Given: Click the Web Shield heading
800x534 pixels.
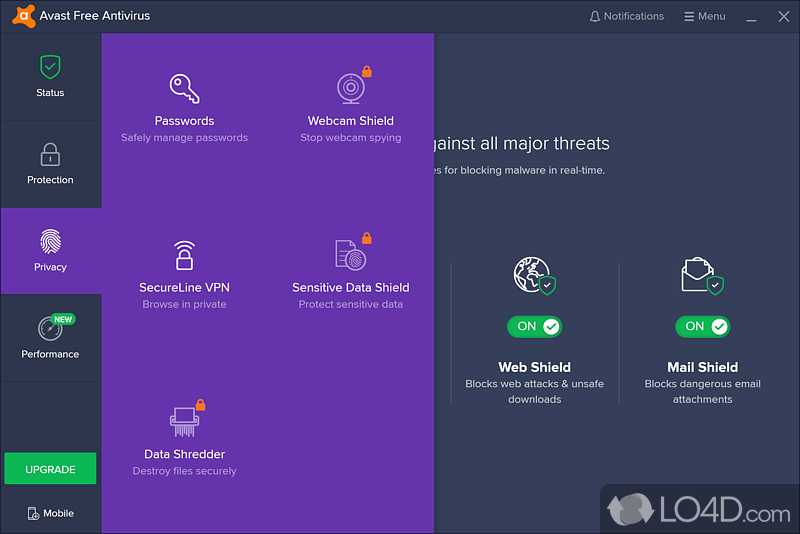Looking at the screenshot, I should (x=534, y=367).
